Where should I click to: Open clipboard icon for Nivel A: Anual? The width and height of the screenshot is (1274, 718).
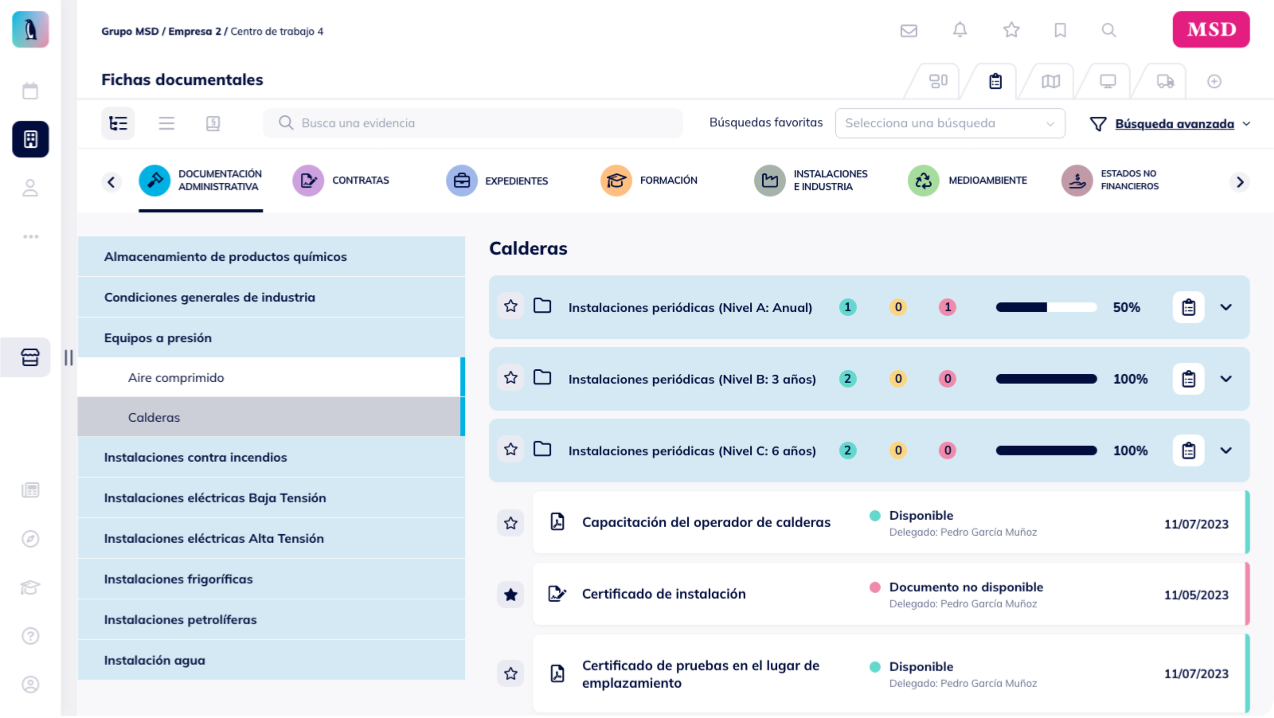[x=1188, y=307]
